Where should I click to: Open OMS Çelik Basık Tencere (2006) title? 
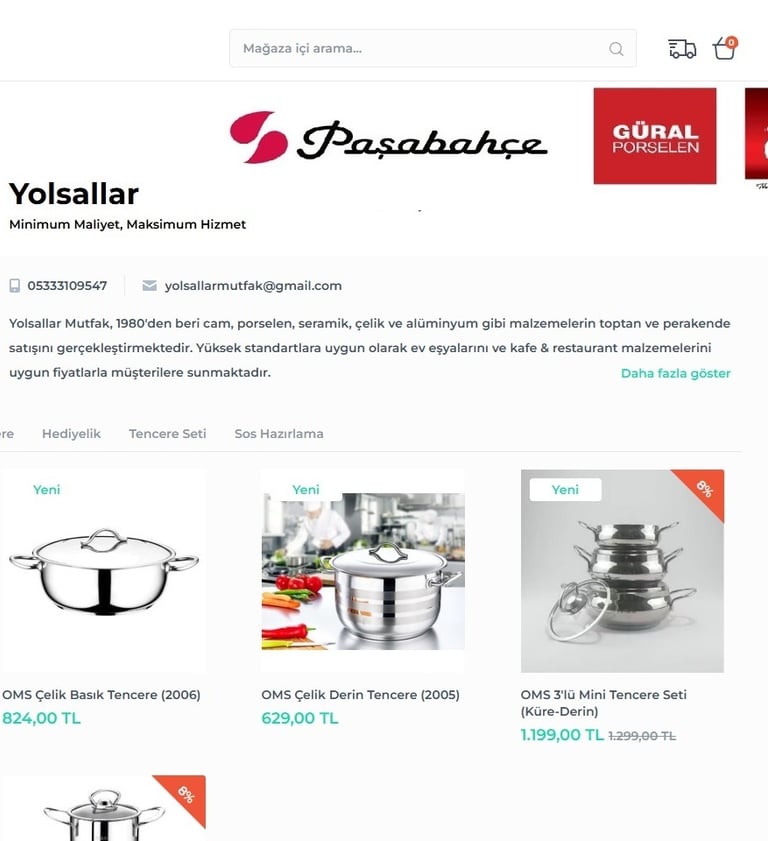click(x=101, y=695)
